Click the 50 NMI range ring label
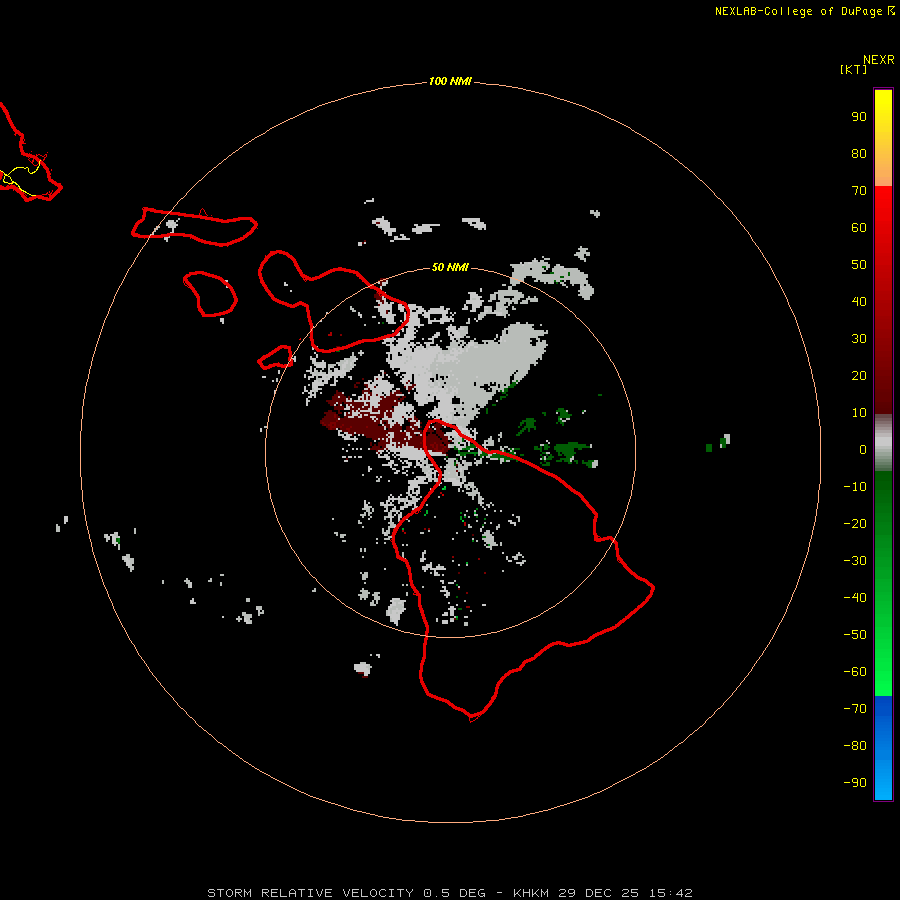This screenshot has width=900, height=900. pos(450,267)
